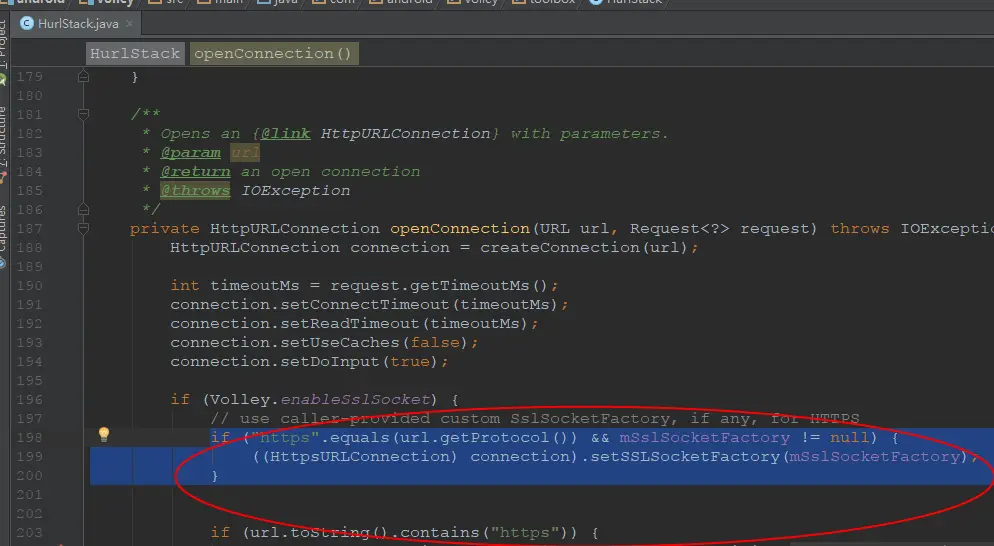Click the 'throws' keyword on line 187
Screen dimensions: 994x546
tap(860, 229)
